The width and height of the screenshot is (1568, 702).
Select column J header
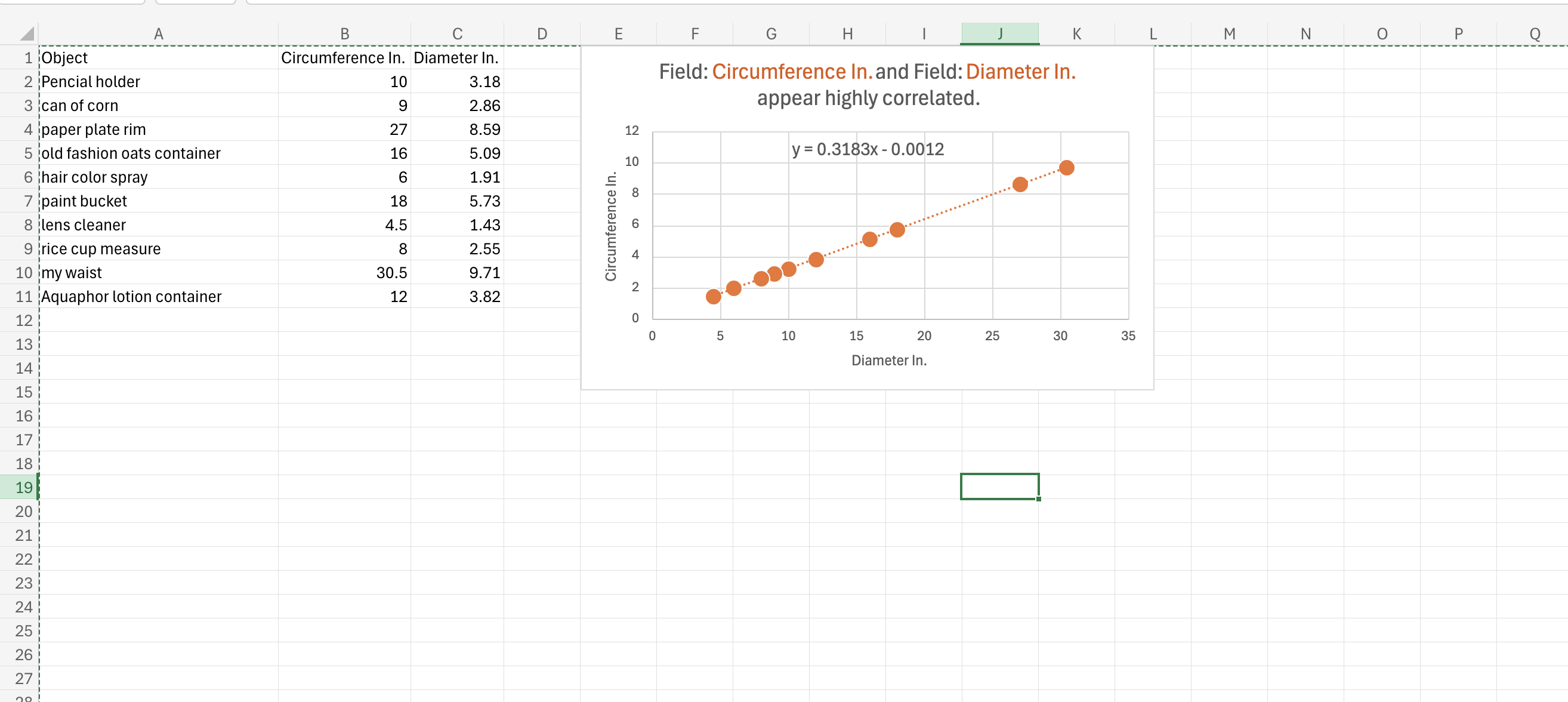(1000, 33)
